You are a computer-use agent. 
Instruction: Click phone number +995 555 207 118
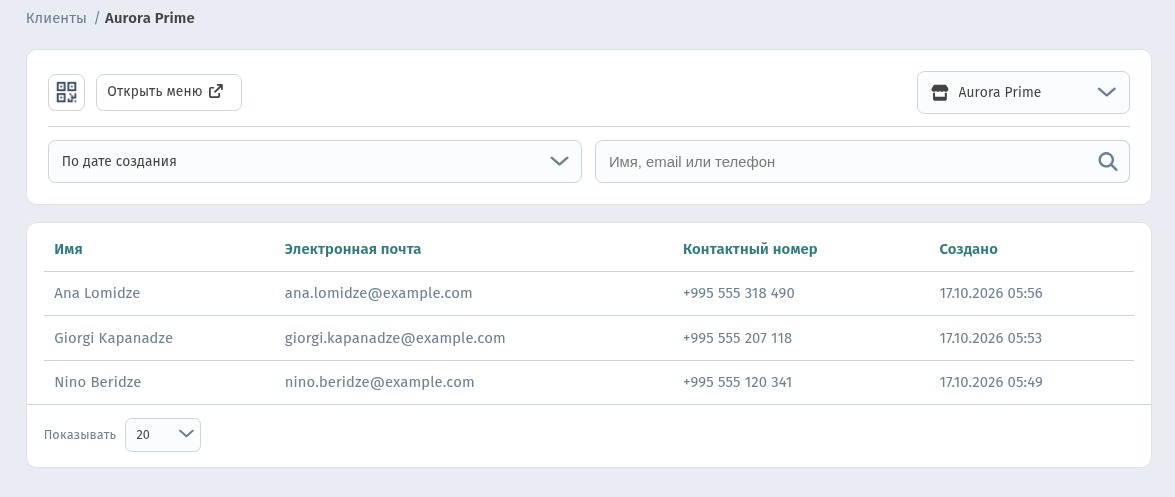point(737,338)
